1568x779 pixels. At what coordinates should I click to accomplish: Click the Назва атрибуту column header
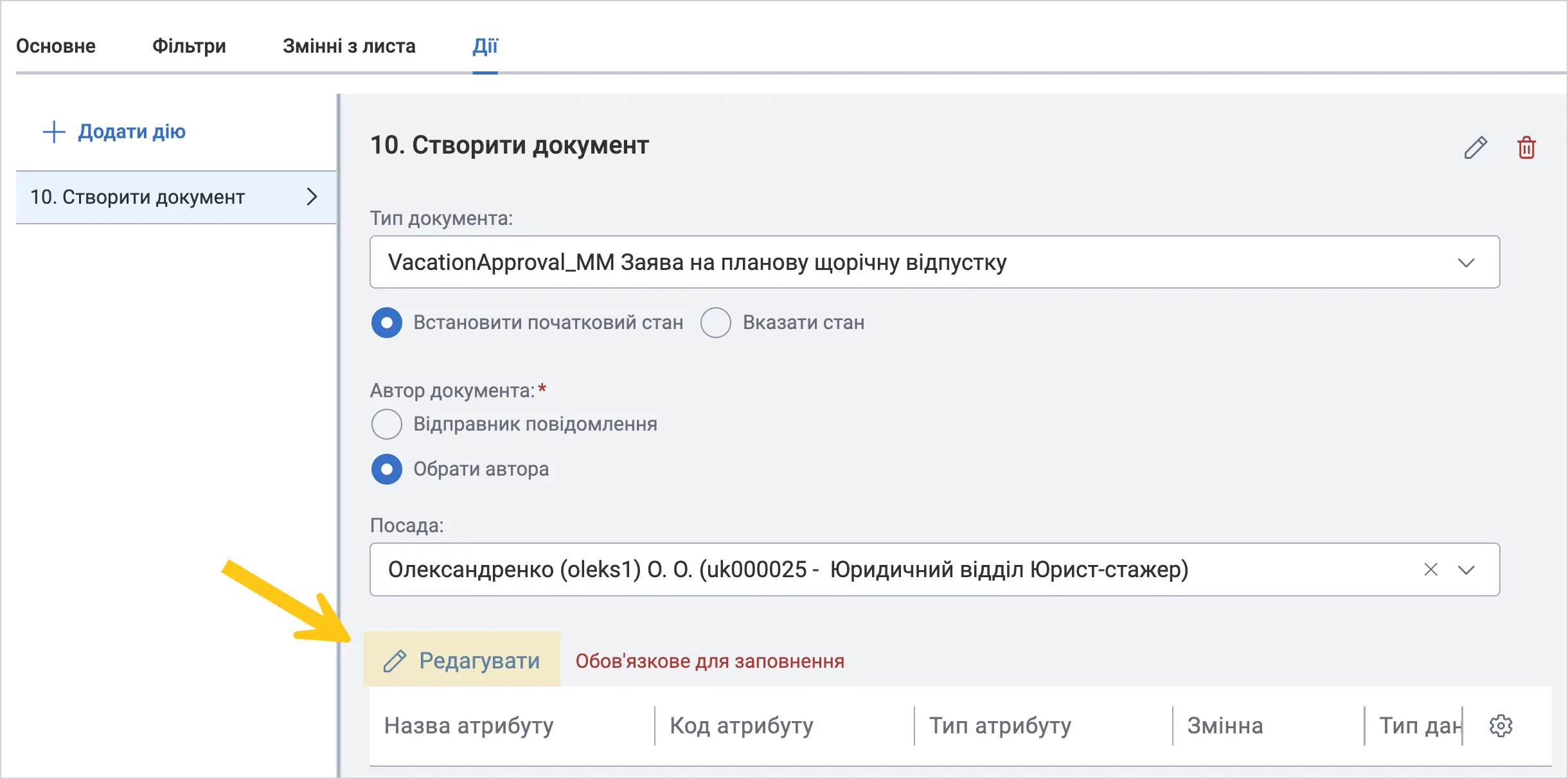coord(468,726)
